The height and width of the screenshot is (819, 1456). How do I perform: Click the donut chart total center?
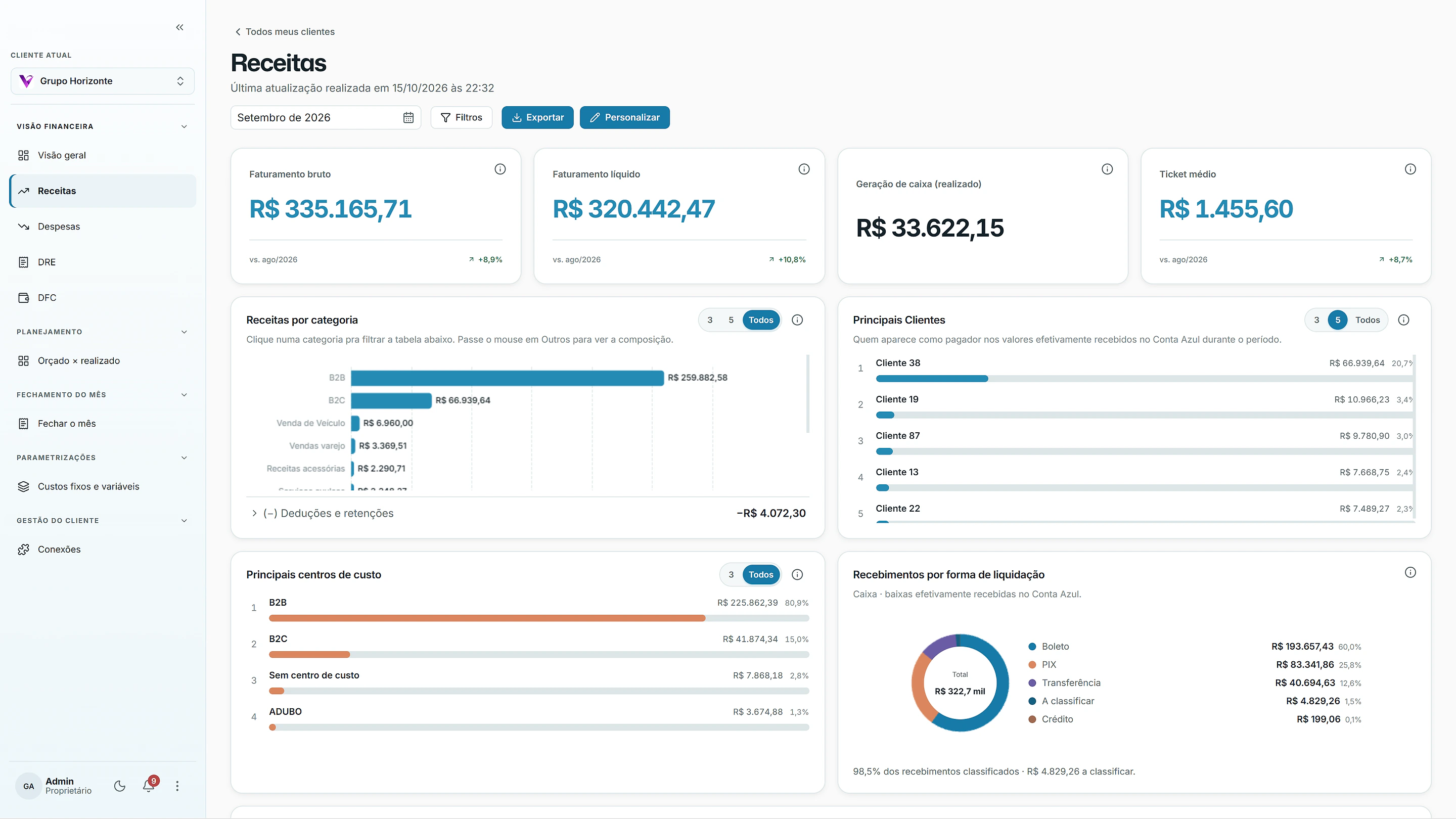coord(960,684)
